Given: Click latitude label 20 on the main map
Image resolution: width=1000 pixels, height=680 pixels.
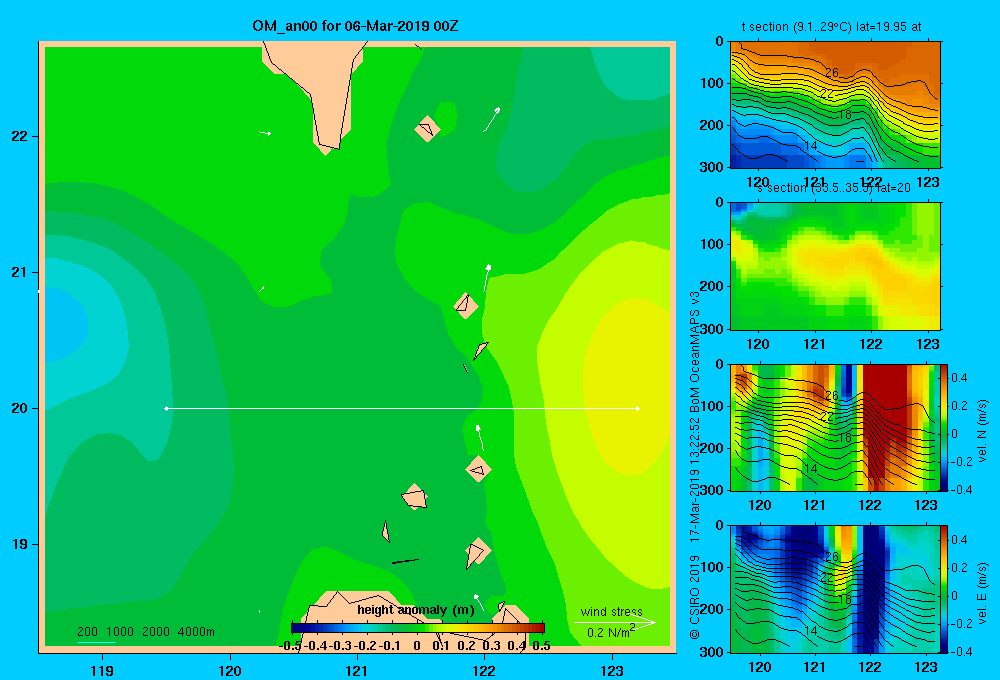Looking at the screenshot, I should click(20, 408).
